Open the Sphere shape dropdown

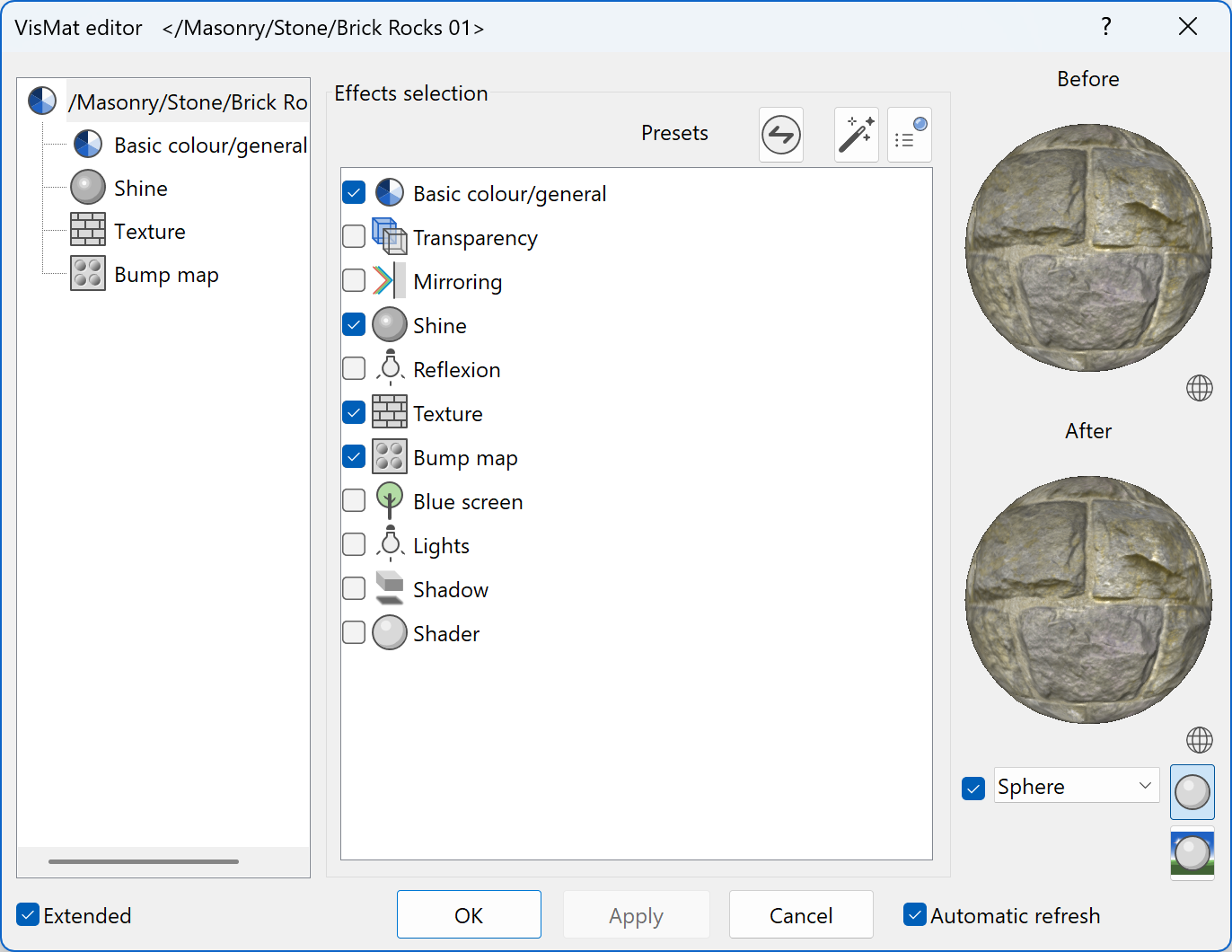[1076, 786]
